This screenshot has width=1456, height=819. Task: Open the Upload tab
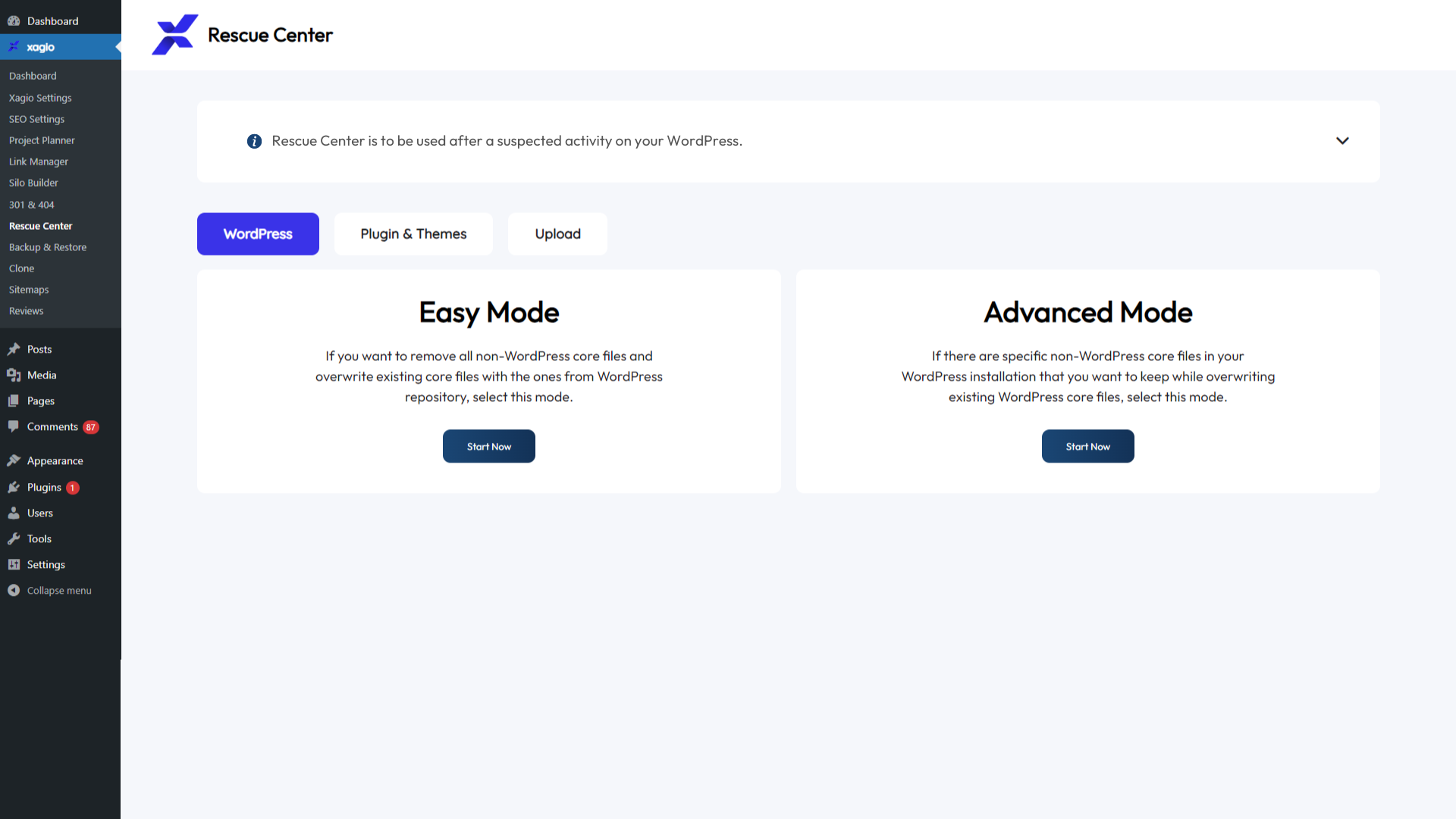[x=557, y=234]
